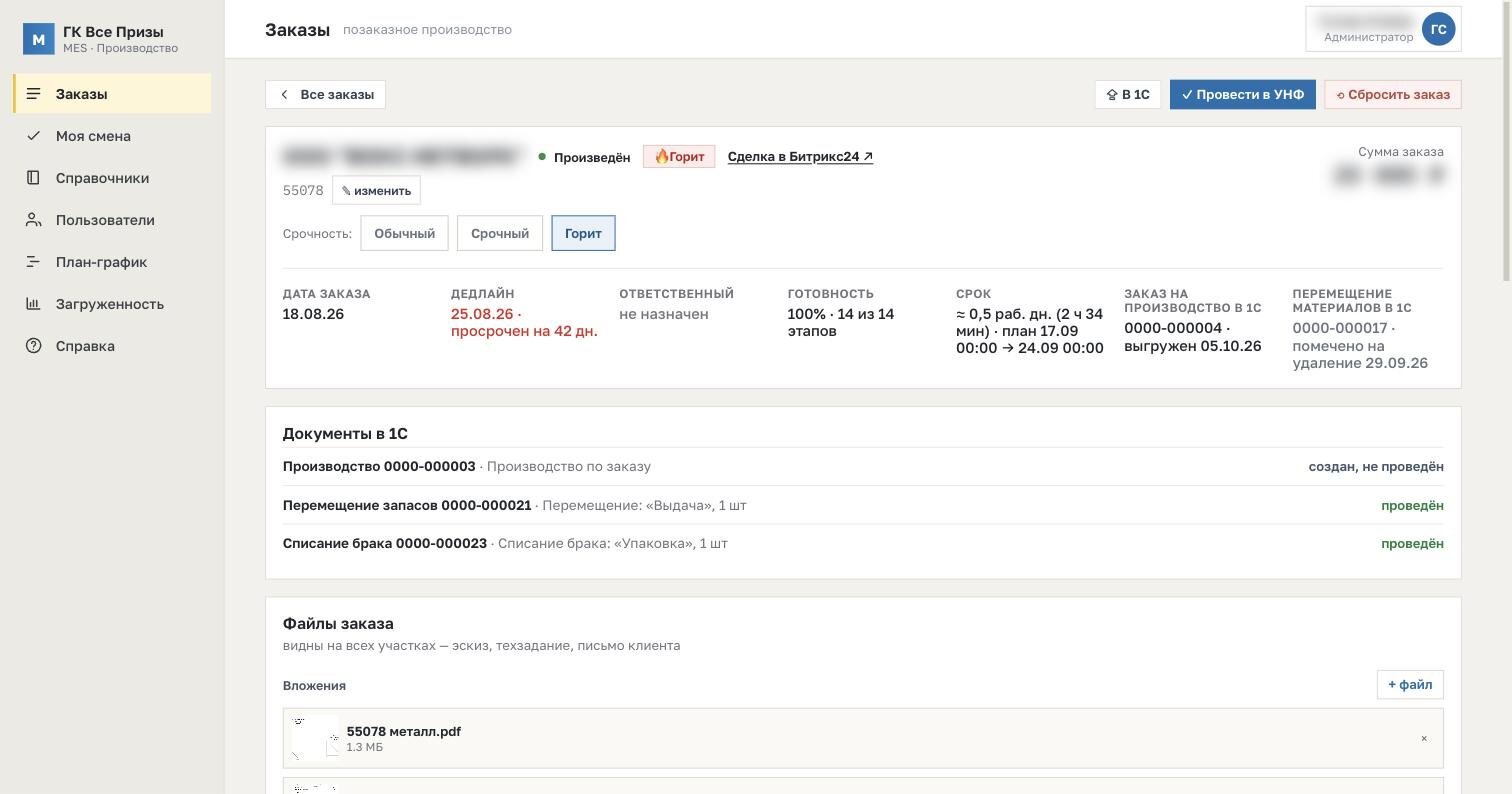Click the создан, не проведён status
1512x794 pixels.
tap(1376, 467)
